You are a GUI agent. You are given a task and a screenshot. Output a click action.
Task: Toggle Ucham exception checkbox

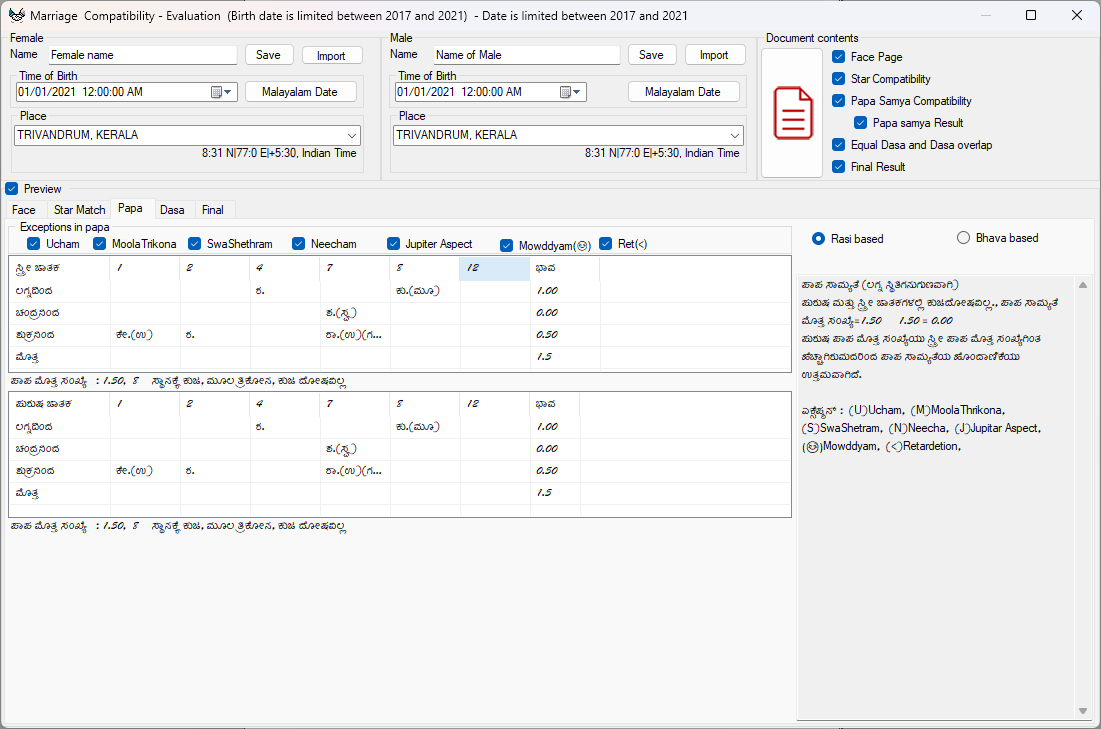33,244
